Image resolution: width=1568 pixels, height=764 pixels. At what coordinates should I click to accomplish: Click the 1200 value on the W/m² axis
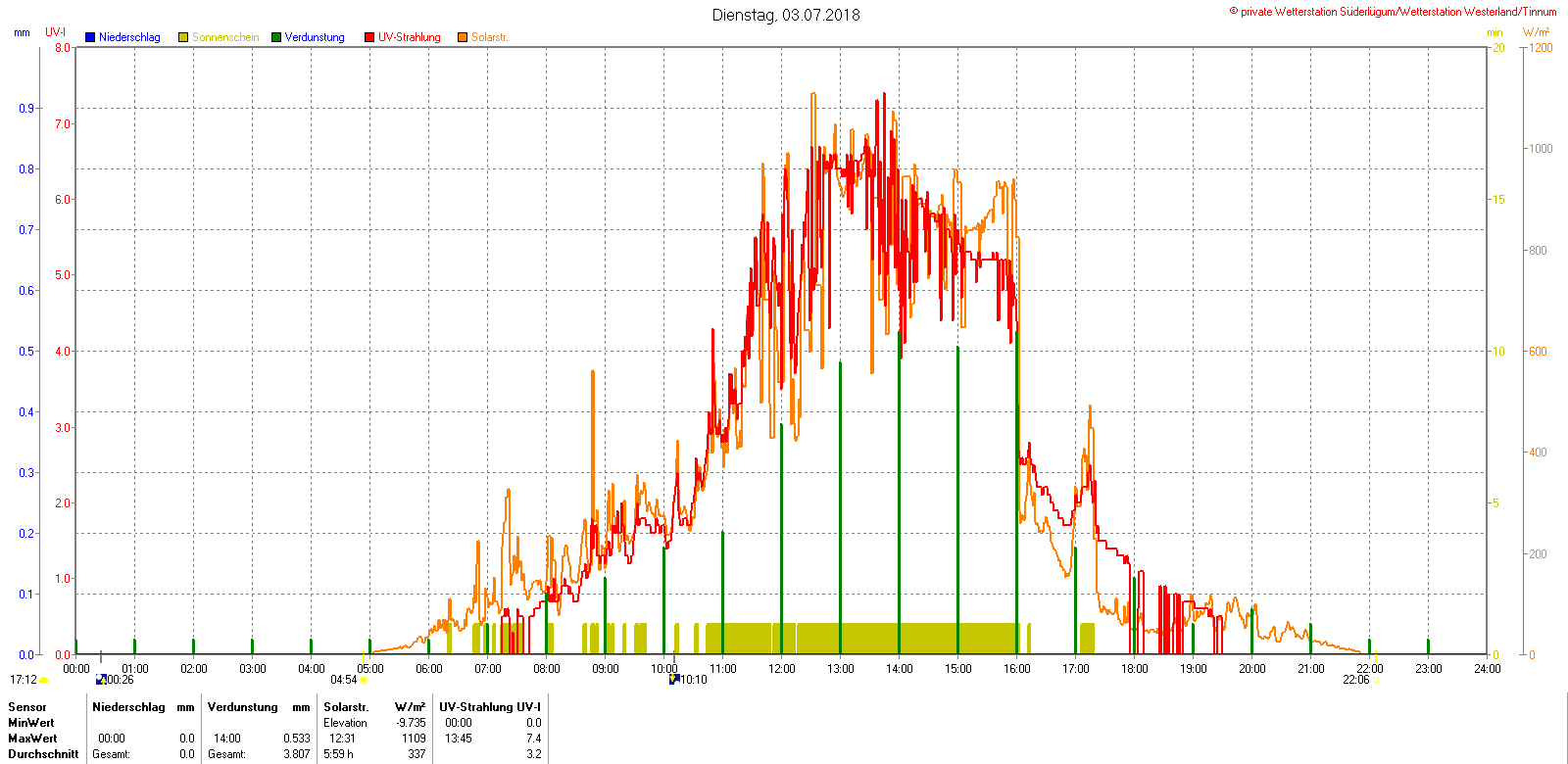pyautogui.click(x=1542, y=47)
